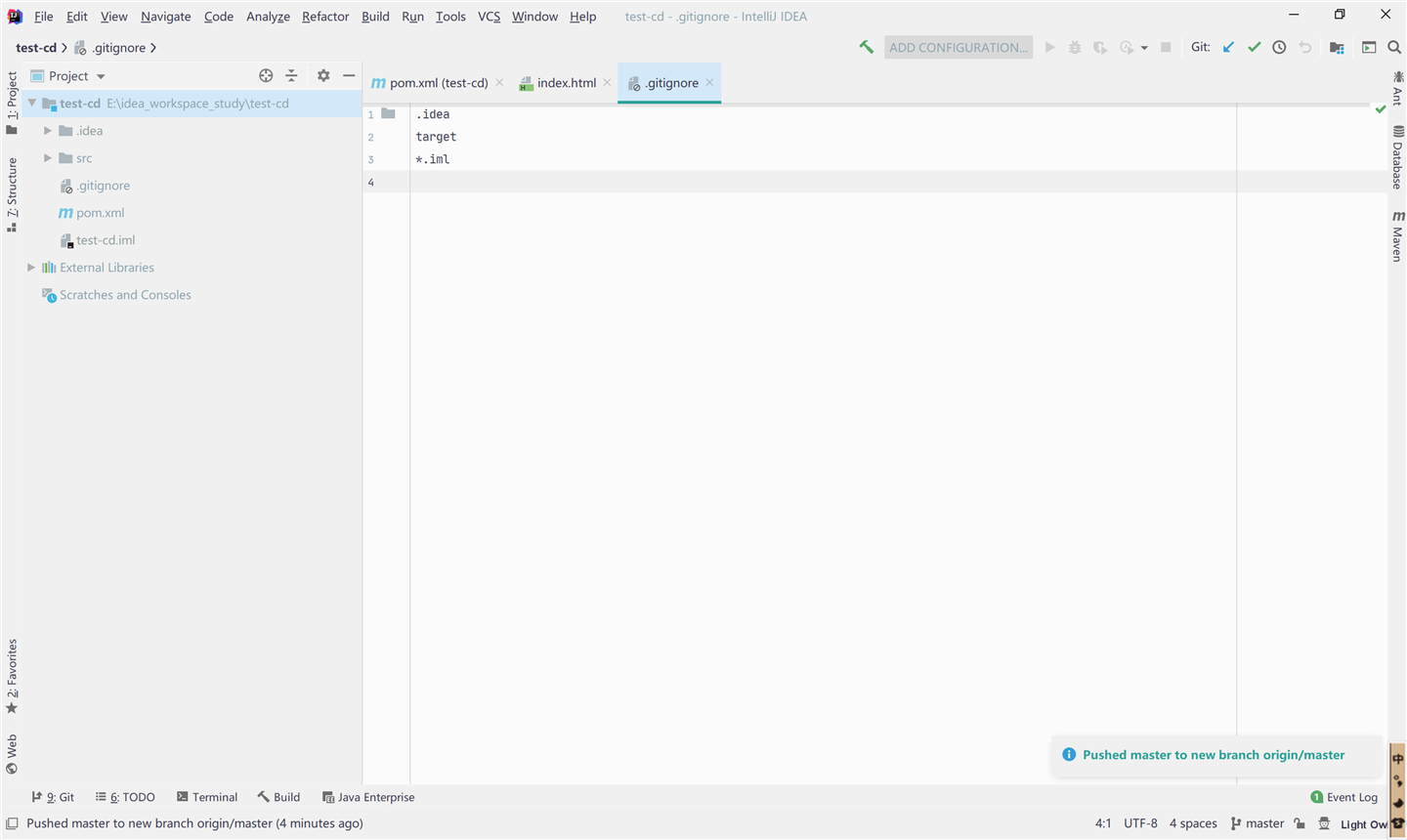Click the Build Project hammer icon
Viewport: 1407px width, 840px height.
coord(866,47)
